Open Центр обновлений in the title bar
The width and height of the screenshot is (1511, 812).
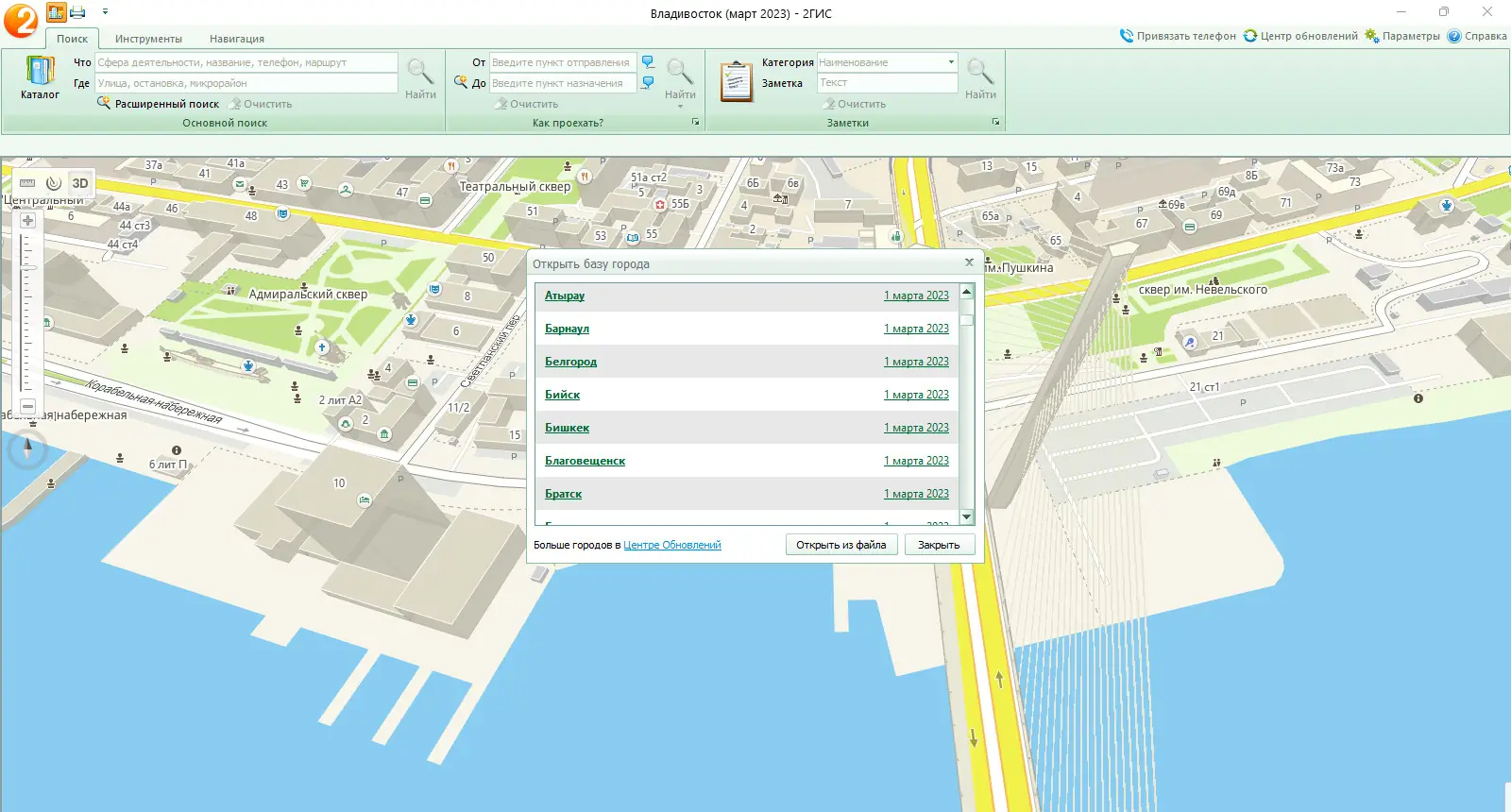1300,36
